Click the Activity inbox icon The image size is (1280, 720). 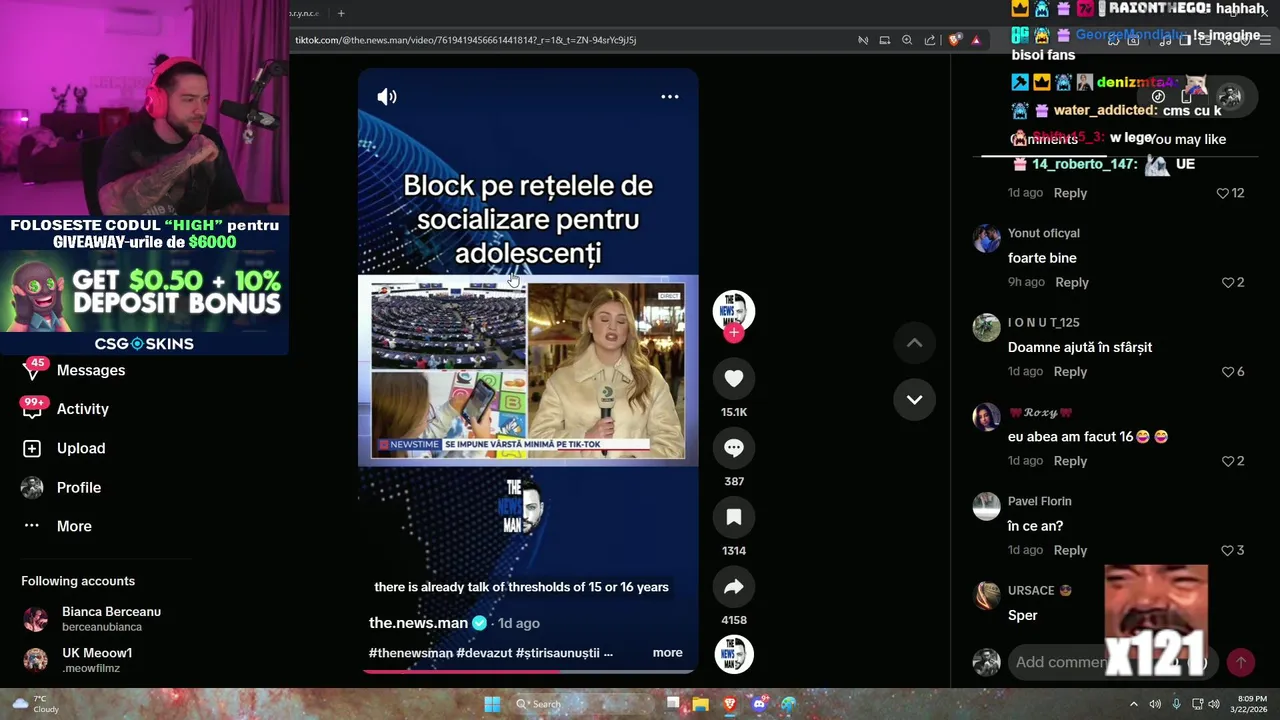click(32, 409)
